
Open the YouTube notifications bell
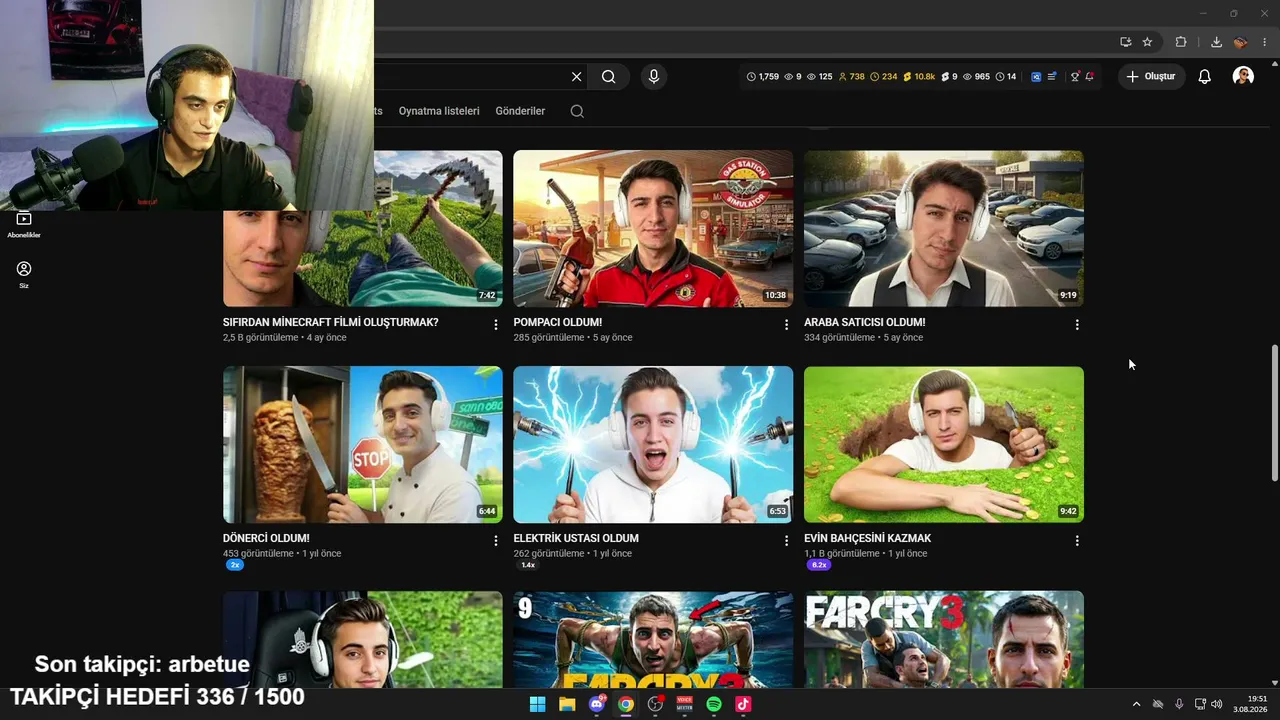1205,77
